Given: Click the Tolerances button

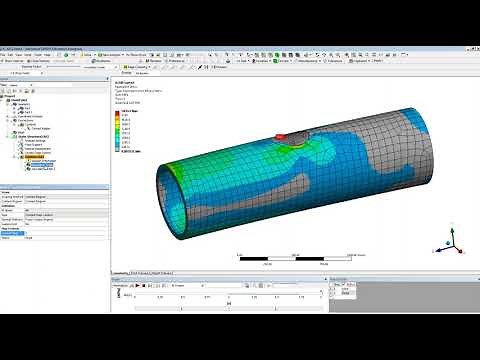Looking at the screenshot, I should click(333, 61).
